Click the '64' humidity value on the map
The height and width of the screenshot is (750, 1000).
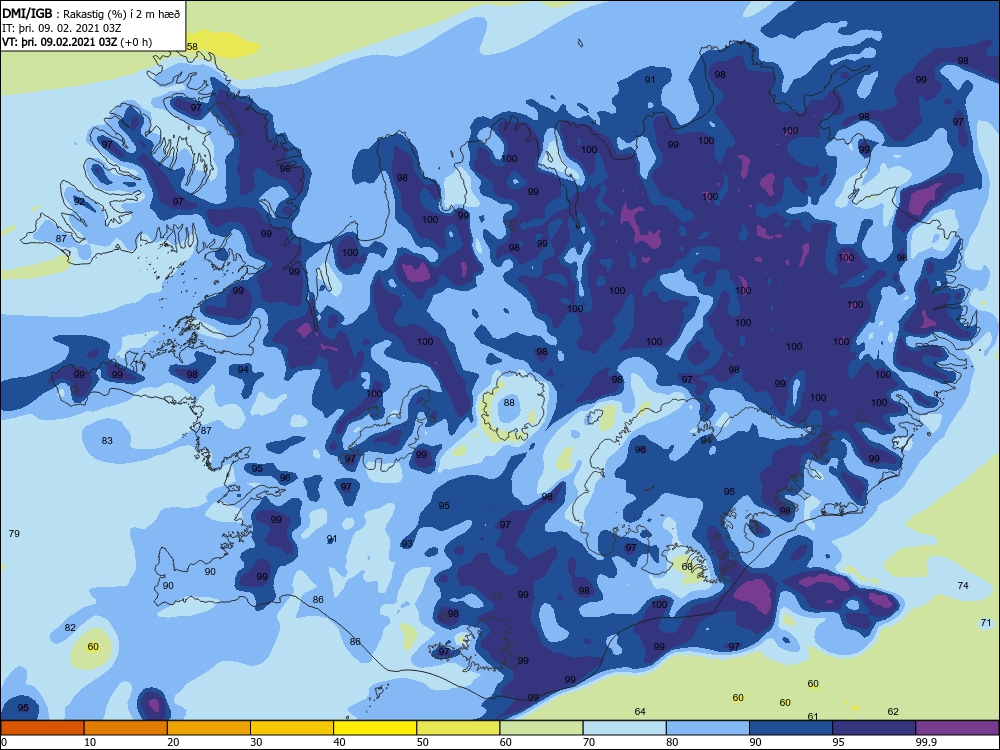coord(640,712)
